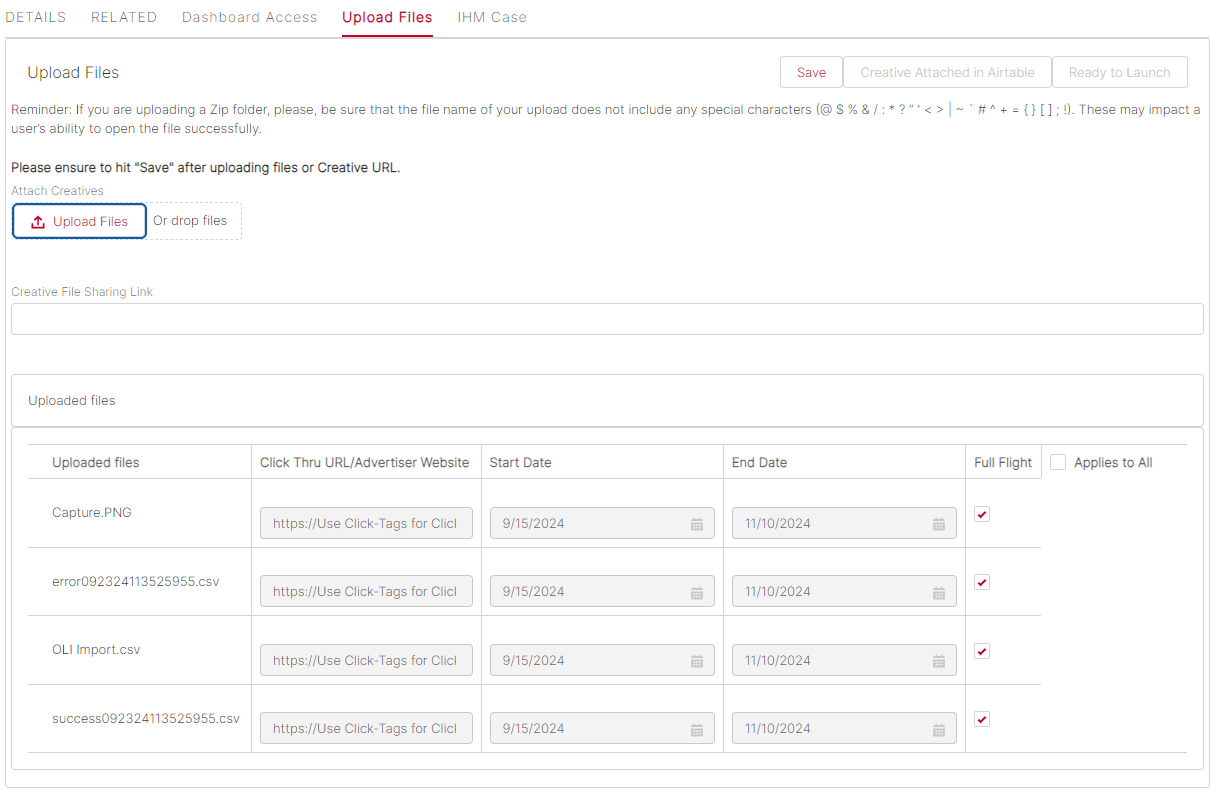Open Start Date calendar icon for success092324113525955.csv
The height and width of the screenshot is (791, 1210).
point(697,729)
